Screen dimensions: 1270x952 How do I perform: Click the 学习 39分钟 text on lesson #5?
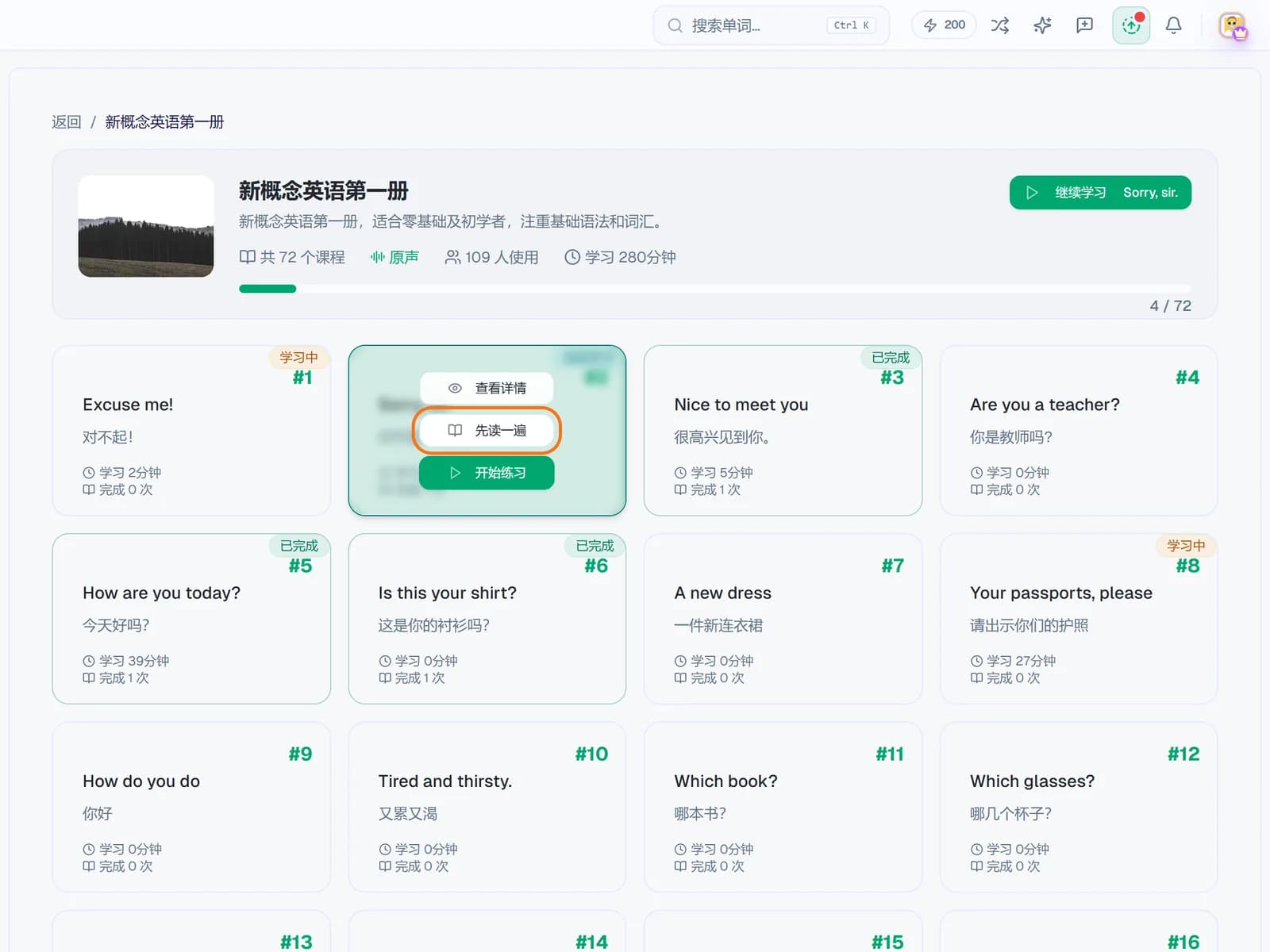tap(126, 661)
